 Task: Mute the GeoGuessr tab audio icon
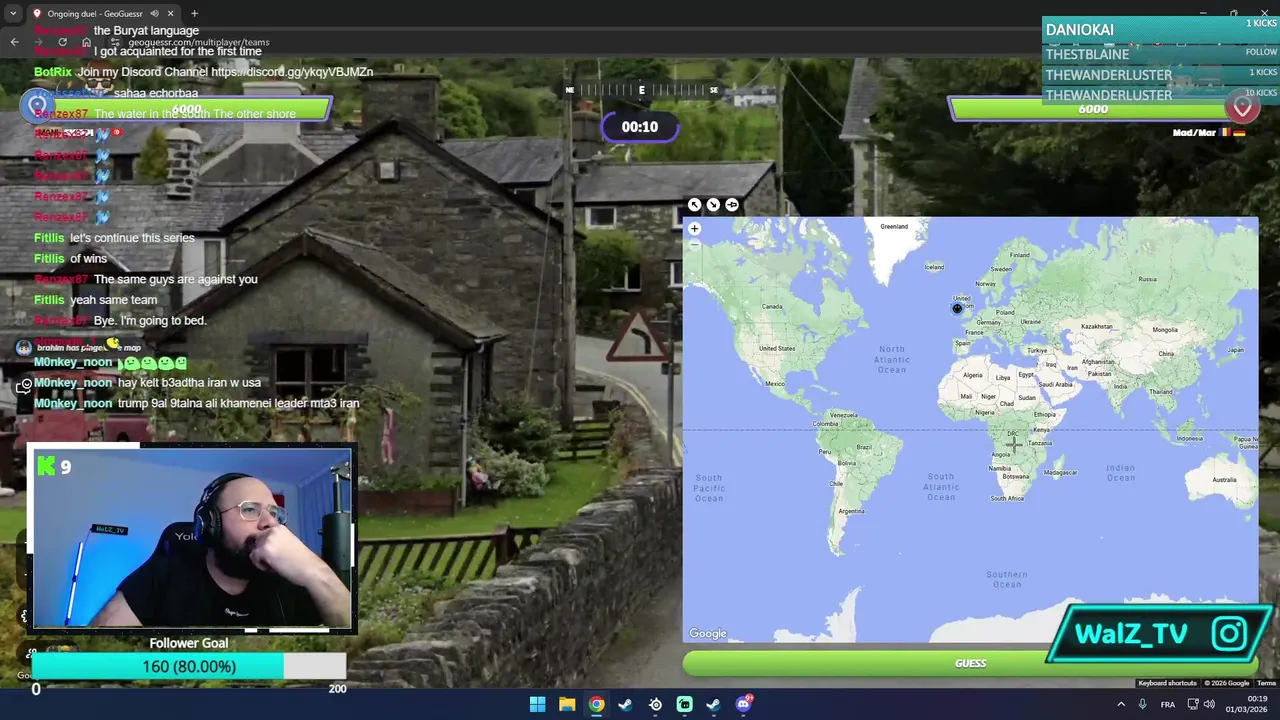[154, 13]
